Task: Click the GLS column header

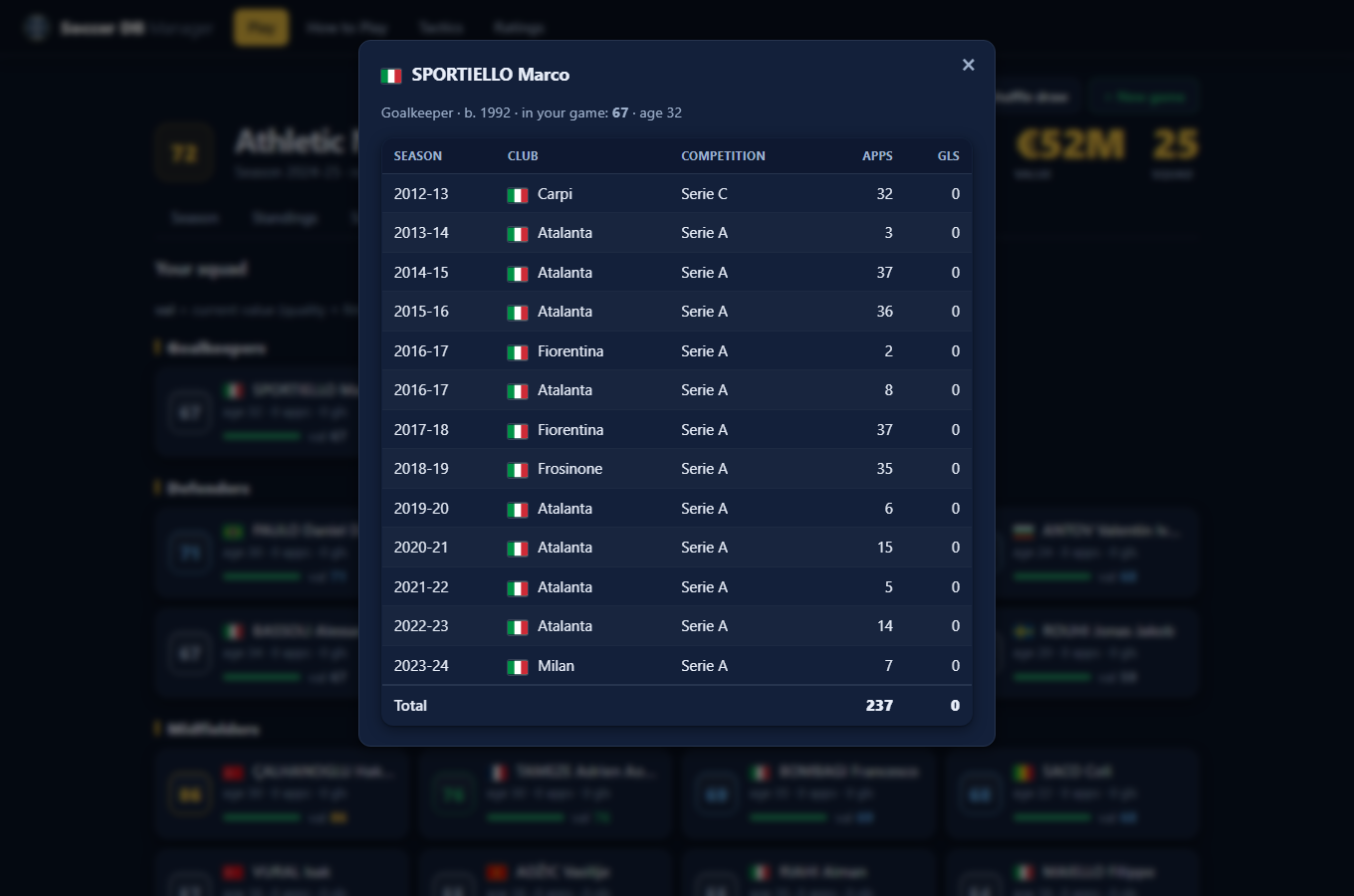Action: pyautogui.click(x=948, y=156)
